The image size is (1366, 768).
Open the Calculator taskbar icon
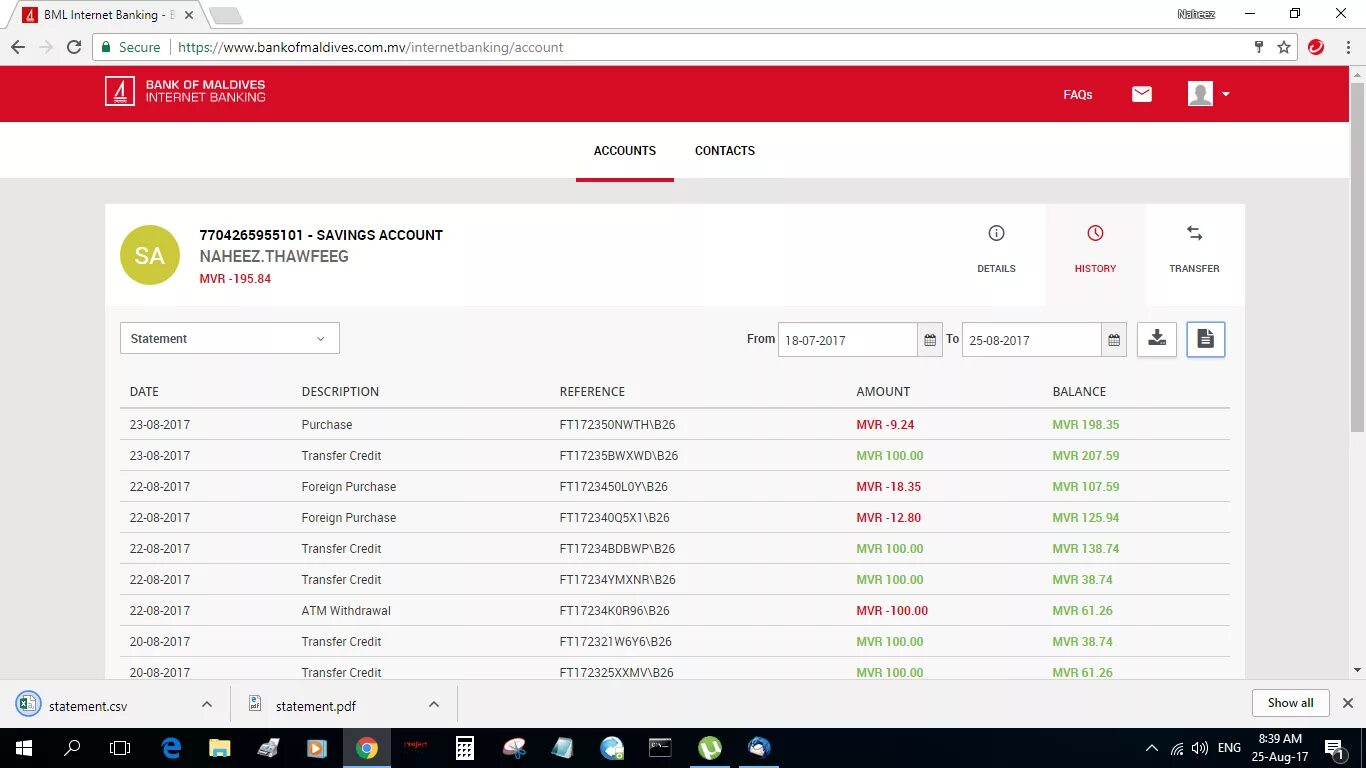click(464, 748)
